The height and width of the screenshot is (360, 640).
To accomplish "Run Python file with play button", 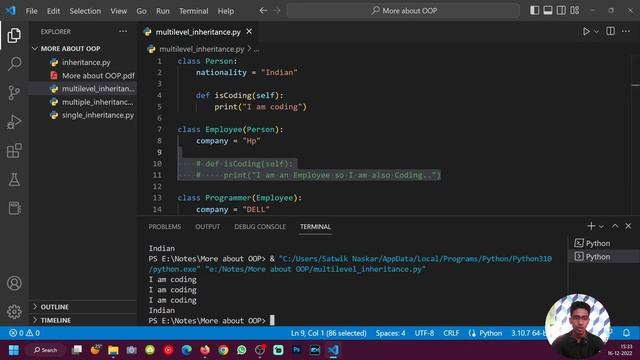I will pyautogui.click(x=586, y=31).
